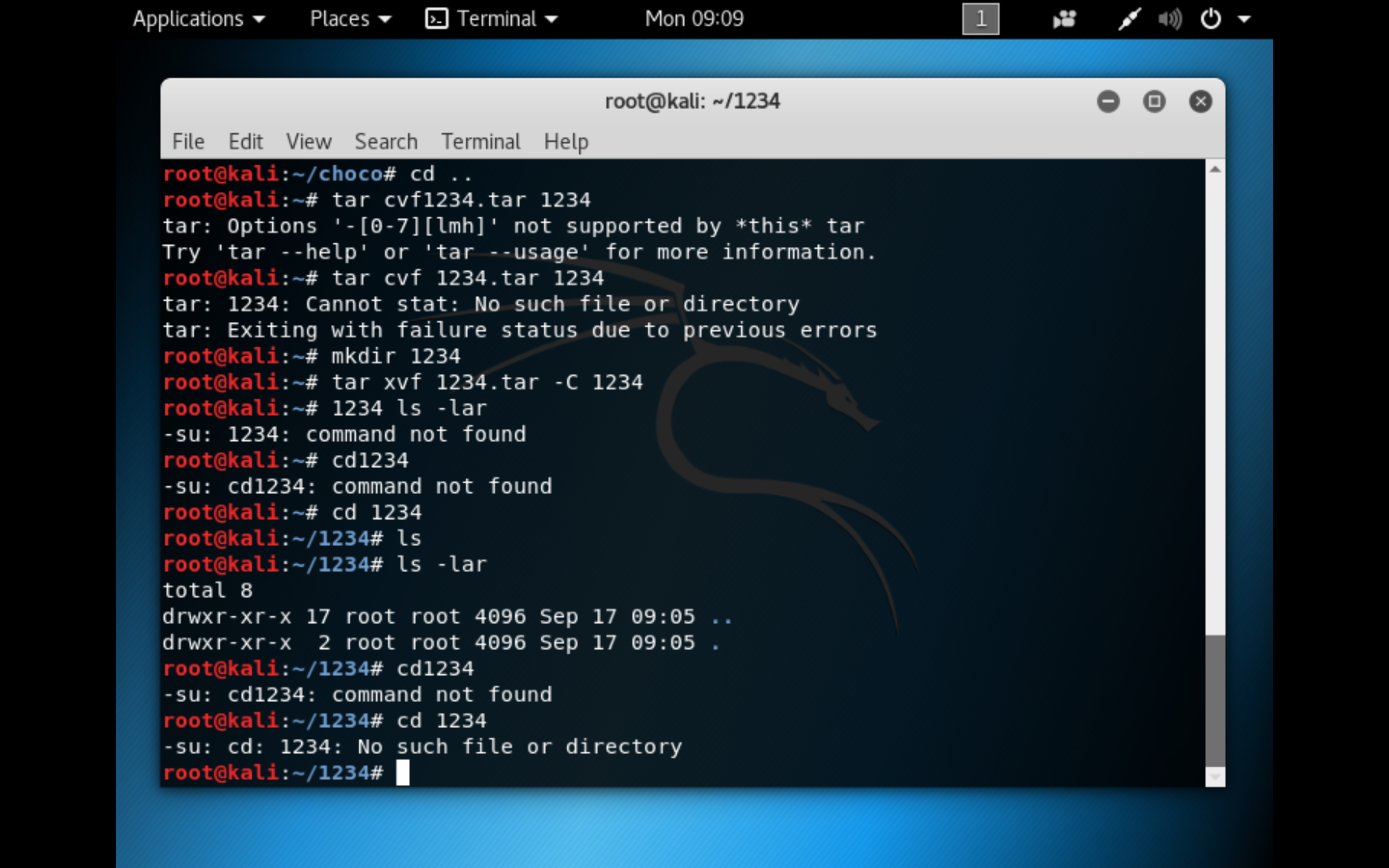The width and height of the screenshot is (1389, 868).
Task: Click 'tar xvf 1234.tar -C 1234' line
Action: click(x=403, y=382)
